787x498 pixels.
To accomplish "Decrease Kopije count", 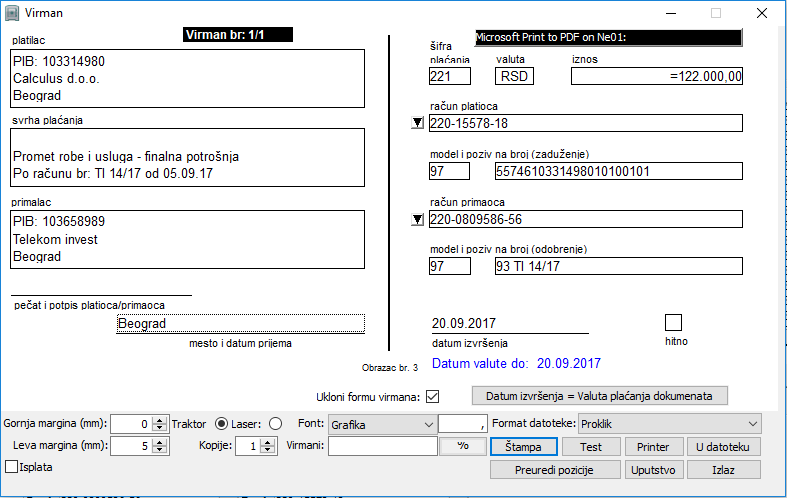I will [x=269, y=450].
